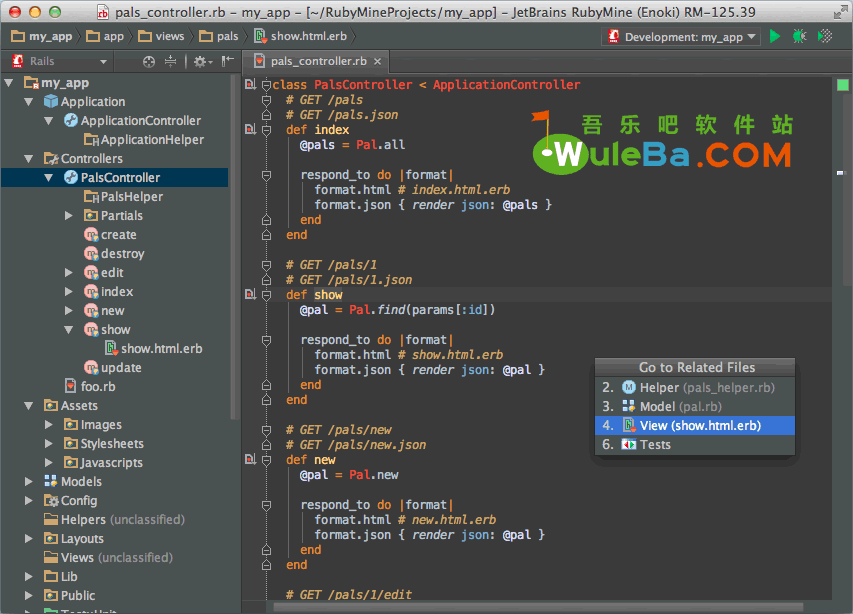Image resolution: width=853 pixels, height=614 pixels.
Task: Click gutter related-file icon beside class PalsController
Action: click(x=250, y=84)
